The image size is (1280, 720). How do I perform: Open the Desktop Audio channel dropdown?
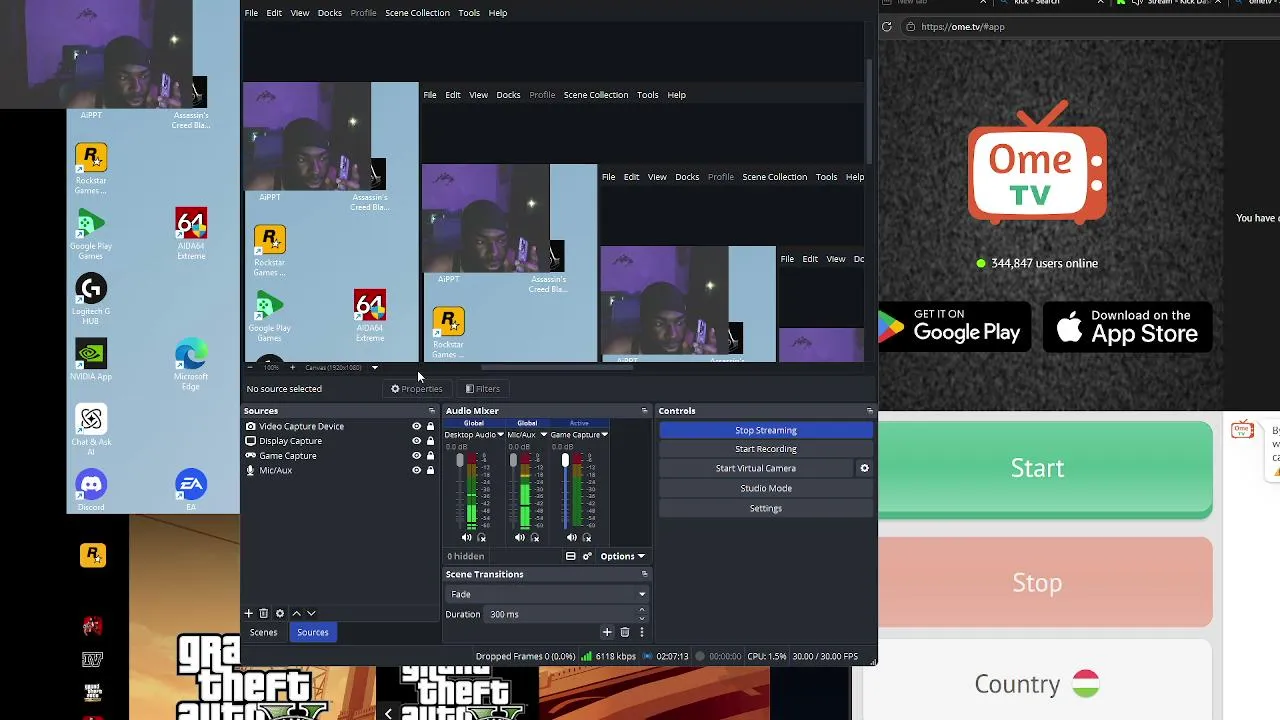pyautogui.click(x=500, y=435)
